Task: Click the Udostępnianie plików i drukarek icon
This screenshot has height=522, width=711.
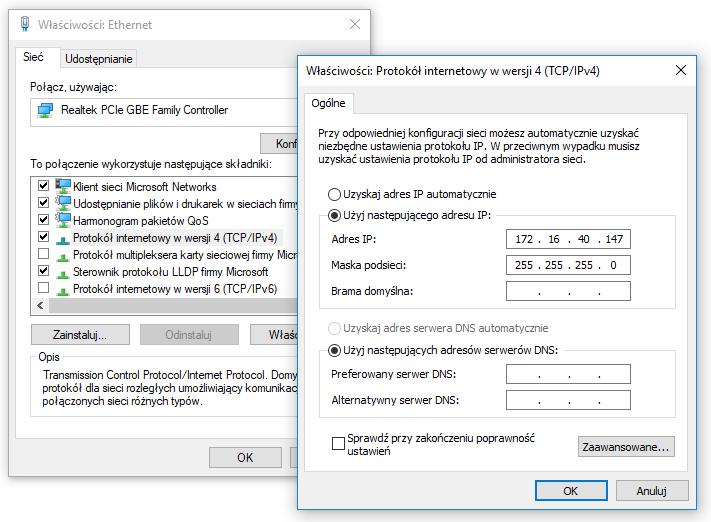Action: pyautogui.click(x=63, y=203)
